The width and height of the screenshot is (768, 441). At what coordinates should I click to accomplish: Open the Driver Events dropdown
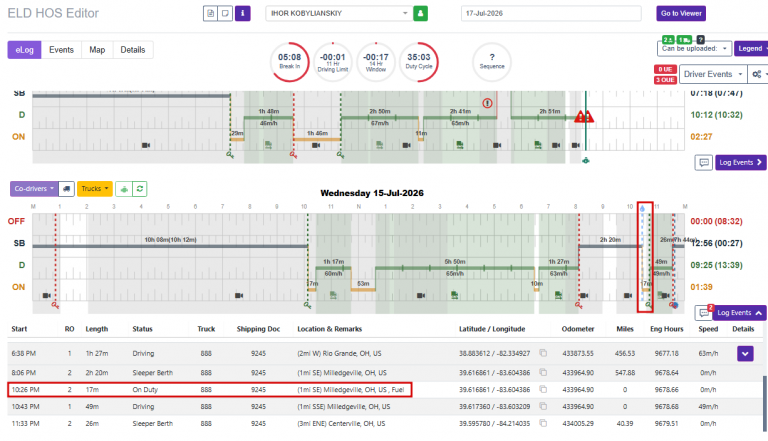coord(713,74)
